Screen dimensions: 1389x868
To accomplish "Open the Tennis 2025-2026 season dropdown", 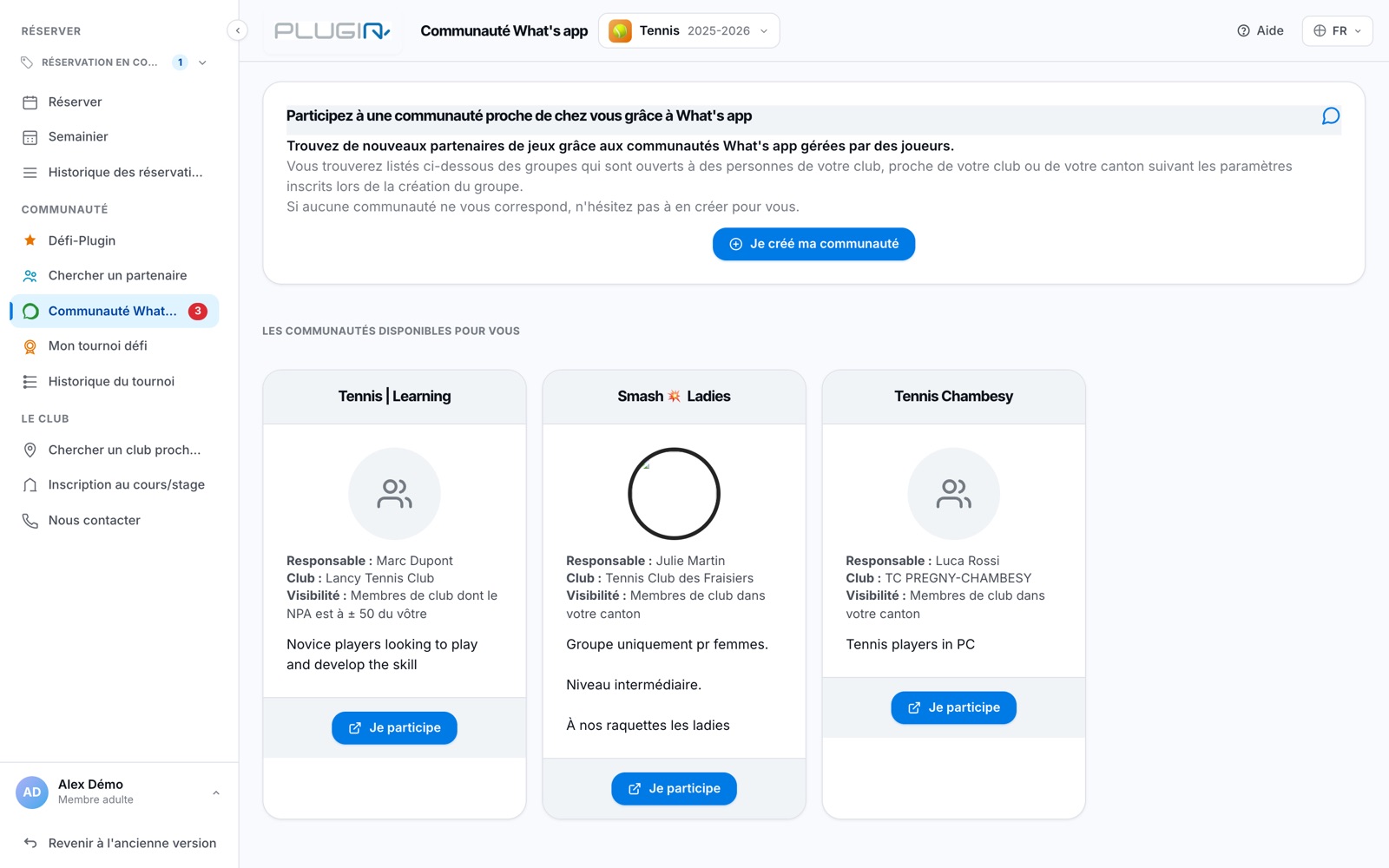I will coord(689,31).
